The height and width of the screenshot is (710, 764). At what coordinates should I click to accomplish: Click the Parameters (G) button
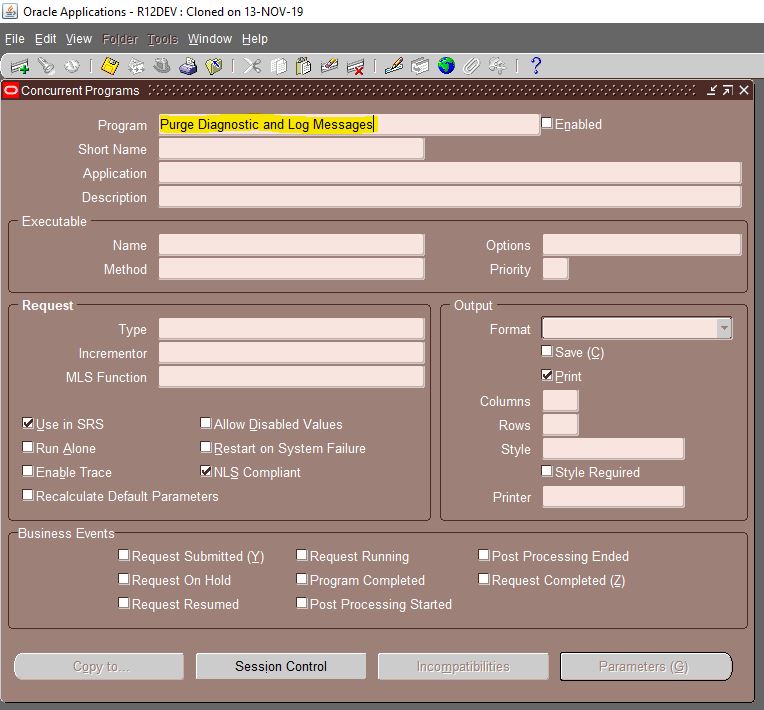click(x=646, y=666)
